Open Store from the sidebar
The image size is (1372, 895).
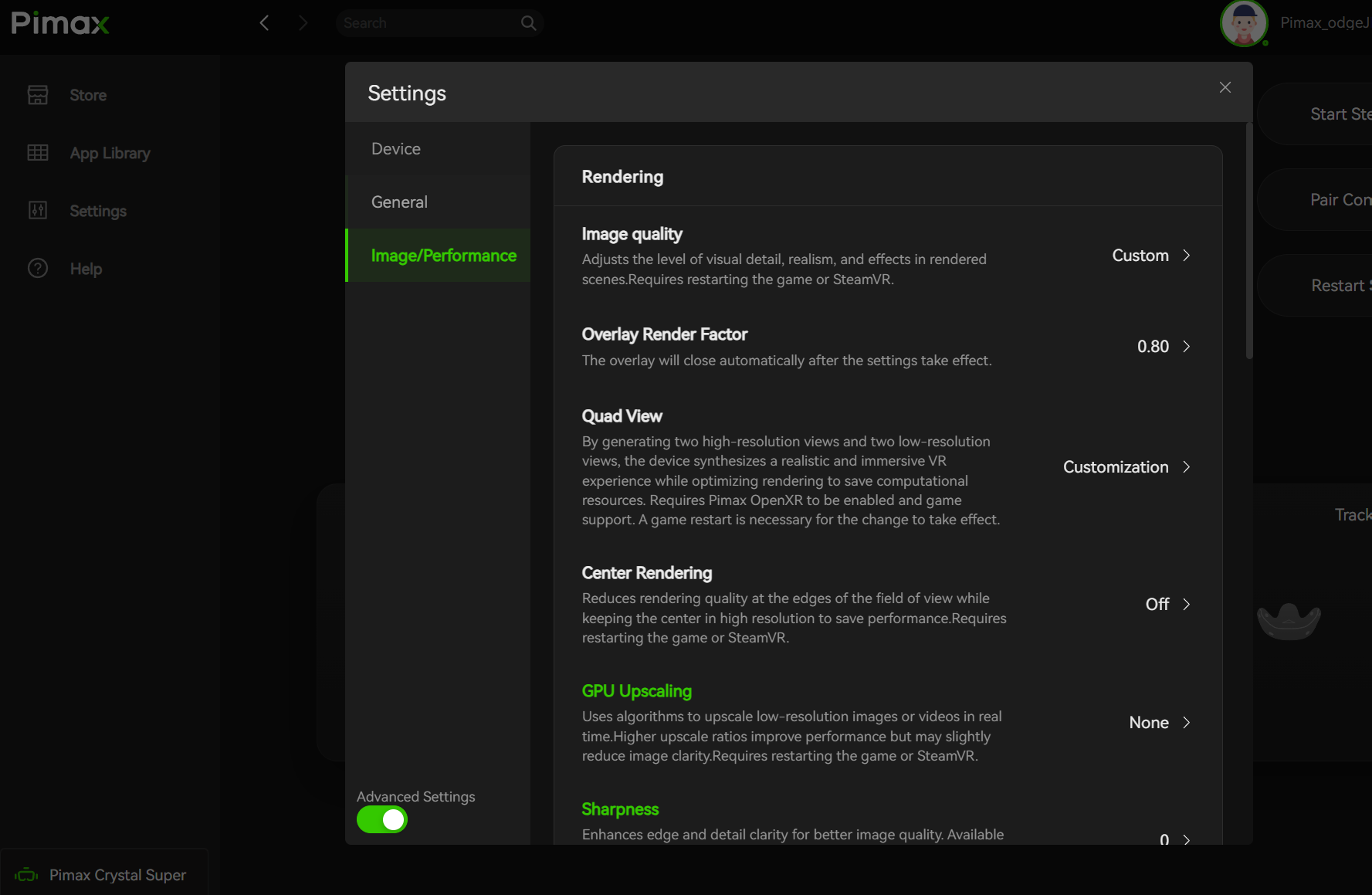tap(88, 95)
